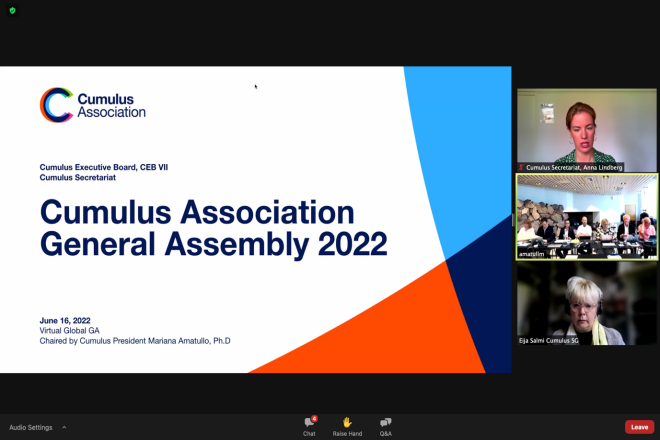Open Audio Settings
This screenshot has height=440, width=660.
coord(31,427)
